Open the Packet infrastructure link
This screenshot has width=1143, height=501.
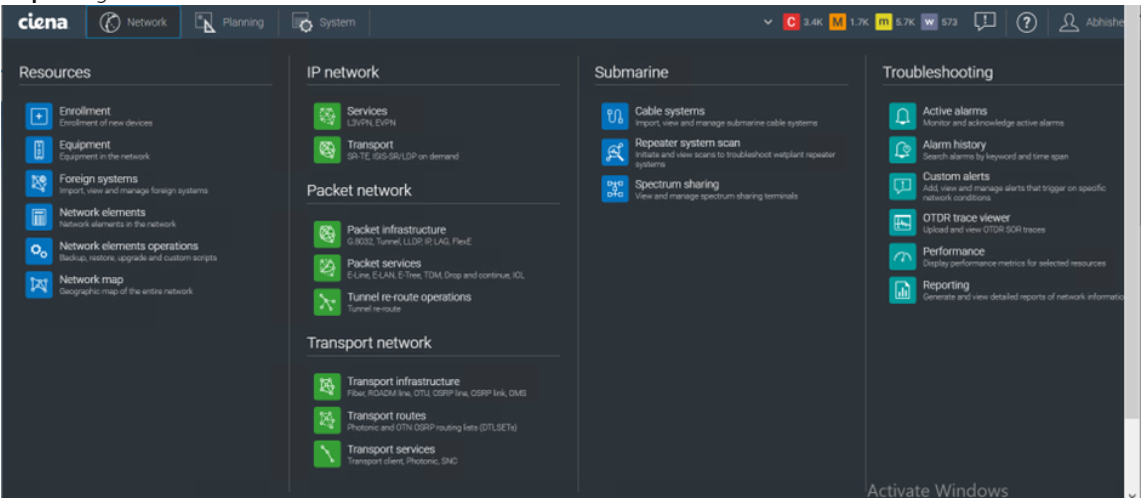(x=396, y=230)
